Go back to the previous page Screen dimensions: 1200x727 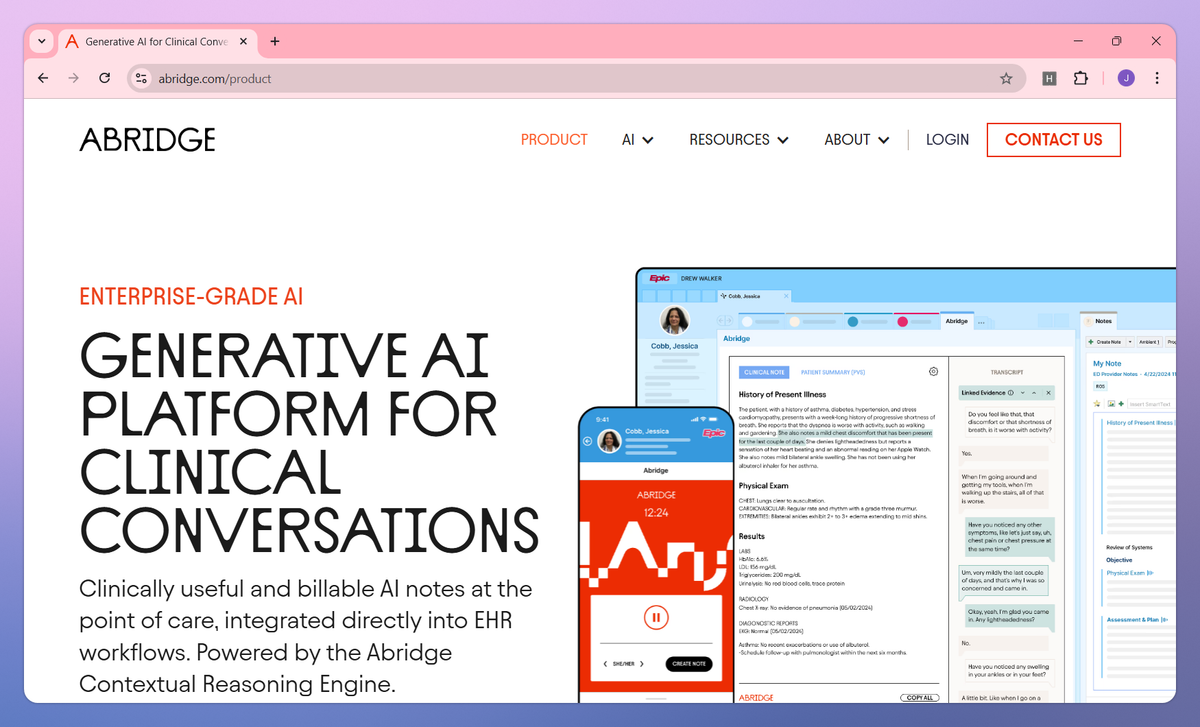pos(42,78)
